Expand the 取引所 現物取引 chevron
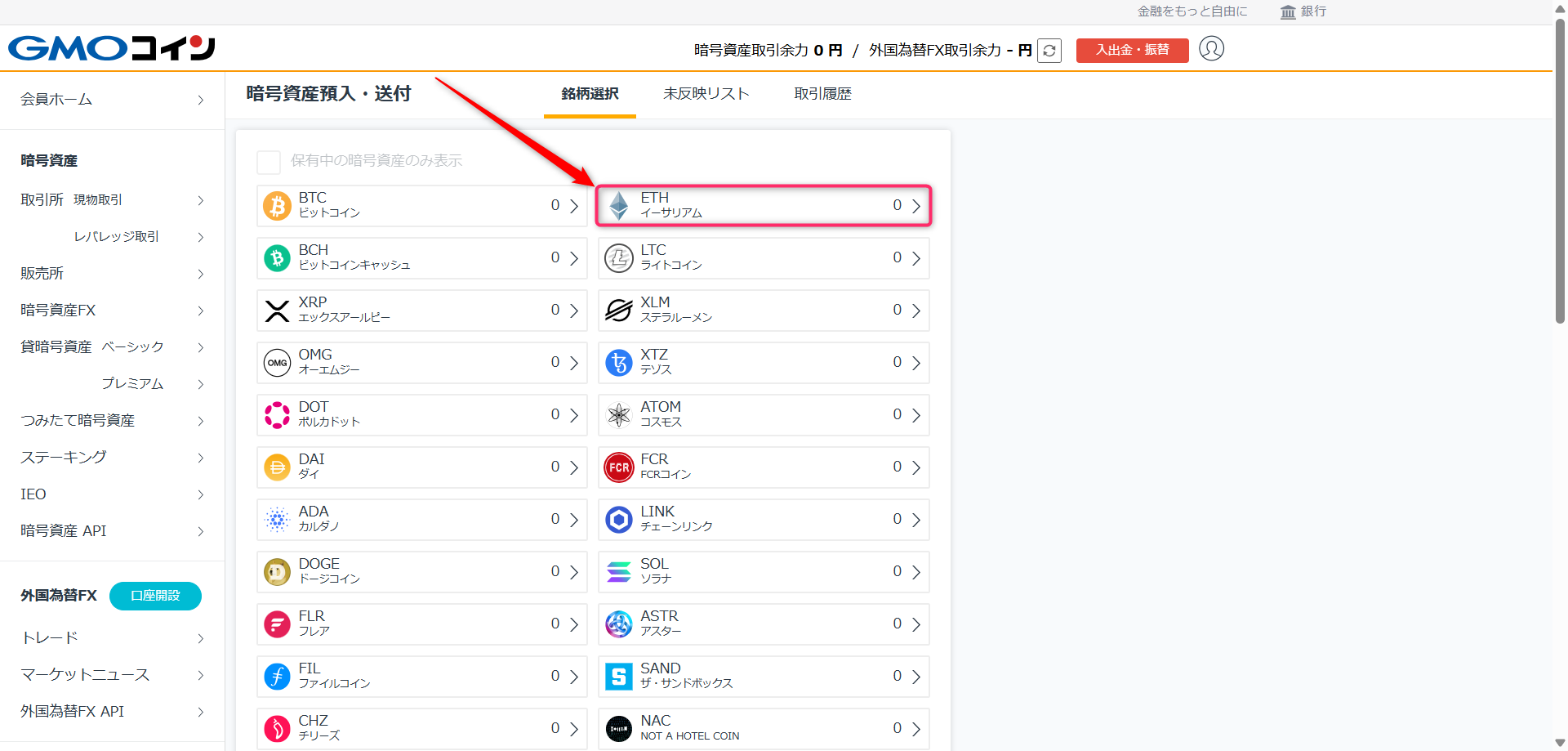The height and width of the screenshot is (751, 1568). 201,200
